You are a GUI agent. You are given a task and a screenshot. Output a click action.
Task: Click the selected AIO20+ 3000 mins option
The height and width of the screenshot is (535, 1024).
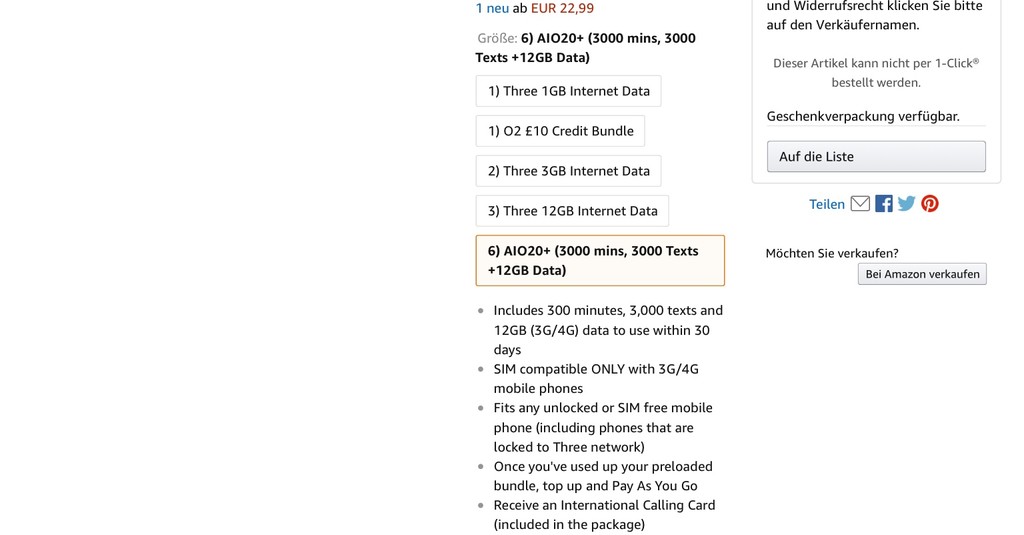(600, 261)
